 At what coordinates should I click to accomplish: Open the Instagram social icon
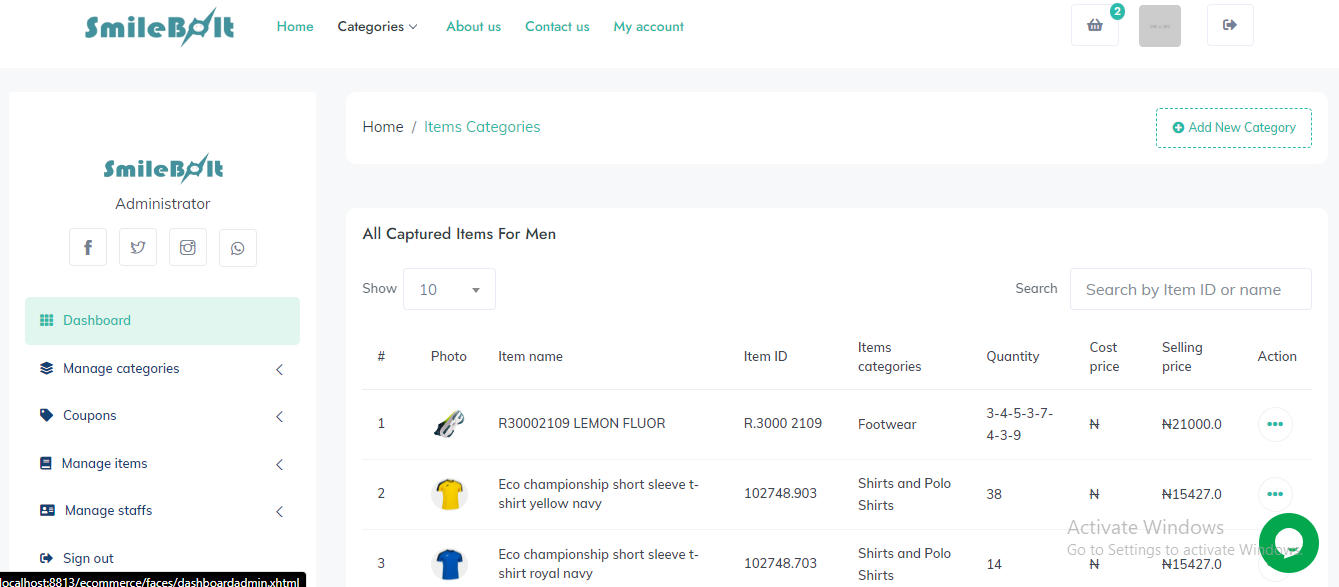click(x=188, y=248)
